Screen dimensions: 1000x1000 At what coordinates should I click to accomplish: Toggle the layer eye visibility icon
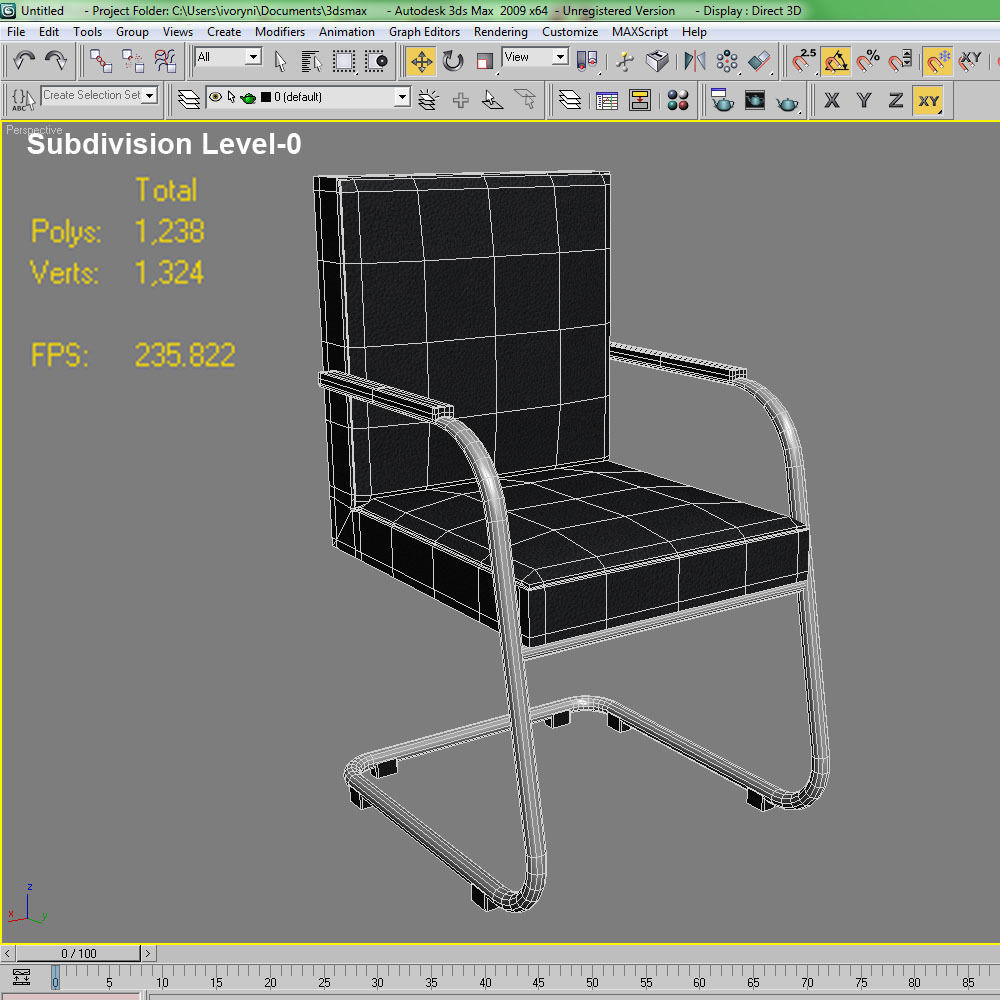[216, 97]
